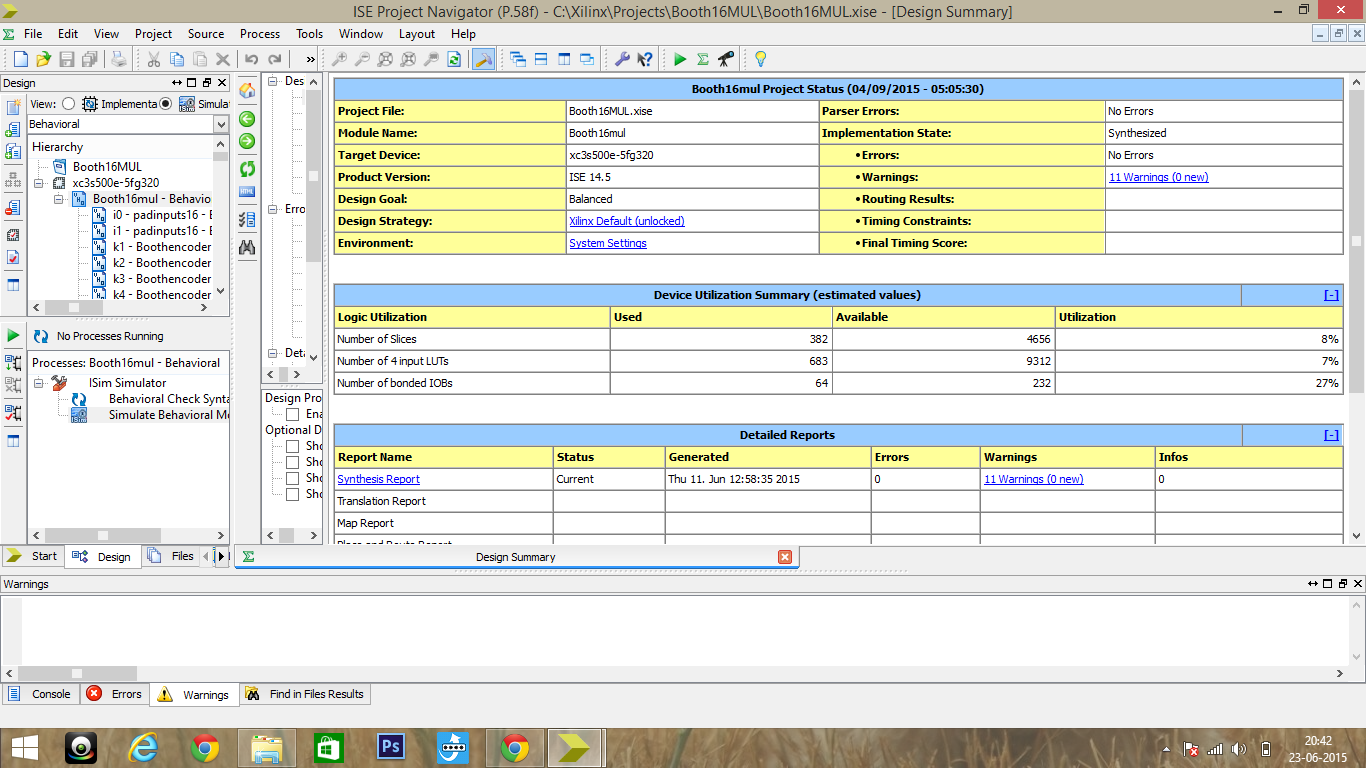Screen dimensions: 1366x768
Task: Collapse Device Utilization Summary with [-] control
Action: coord(1330,295)
